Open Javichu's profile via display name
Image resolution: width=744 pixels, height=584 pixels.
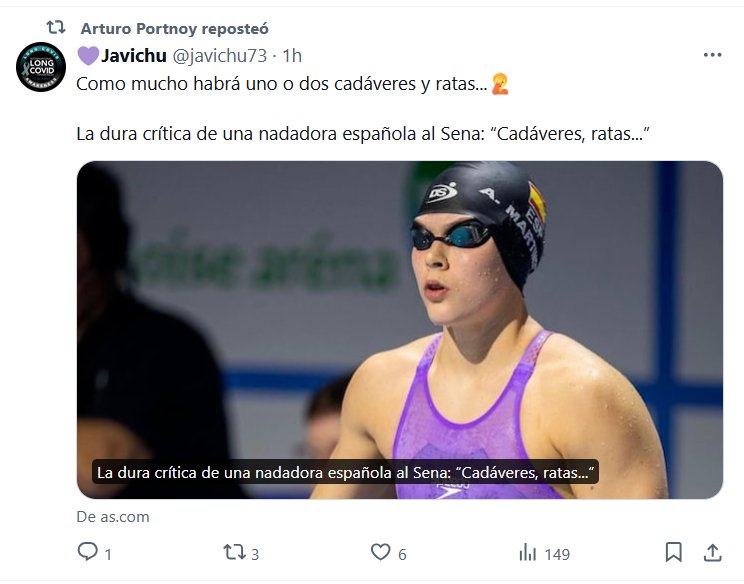(134, 56)
